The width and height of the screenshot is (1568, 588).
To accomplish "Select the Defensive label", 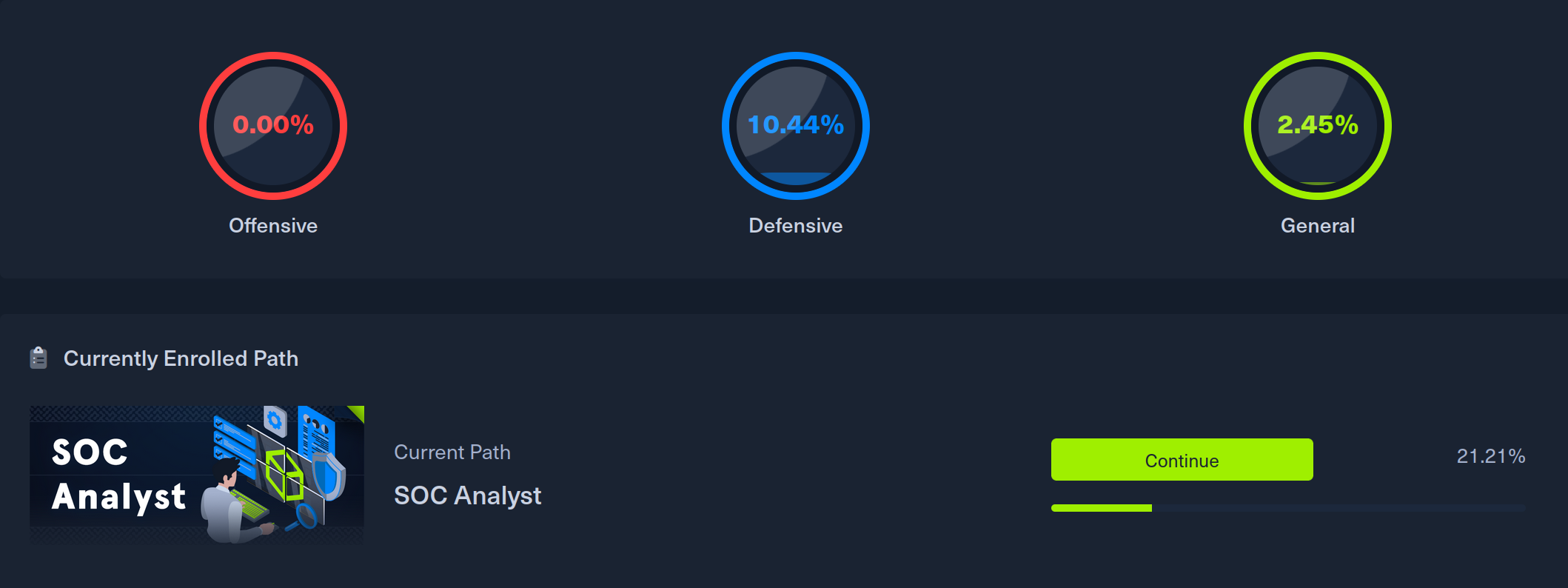I will coord(795,226).
